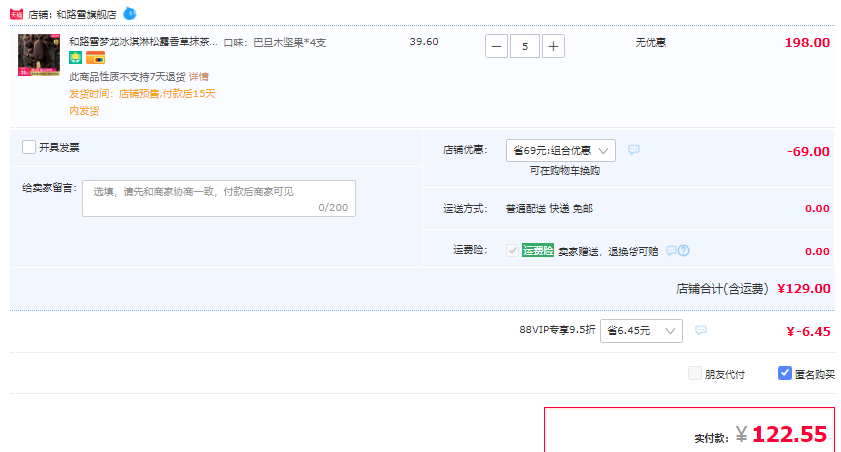Viewport: 841px width, 452px height.
Task: Click comment icon next to store discount
Action: (x=633, y=150)
